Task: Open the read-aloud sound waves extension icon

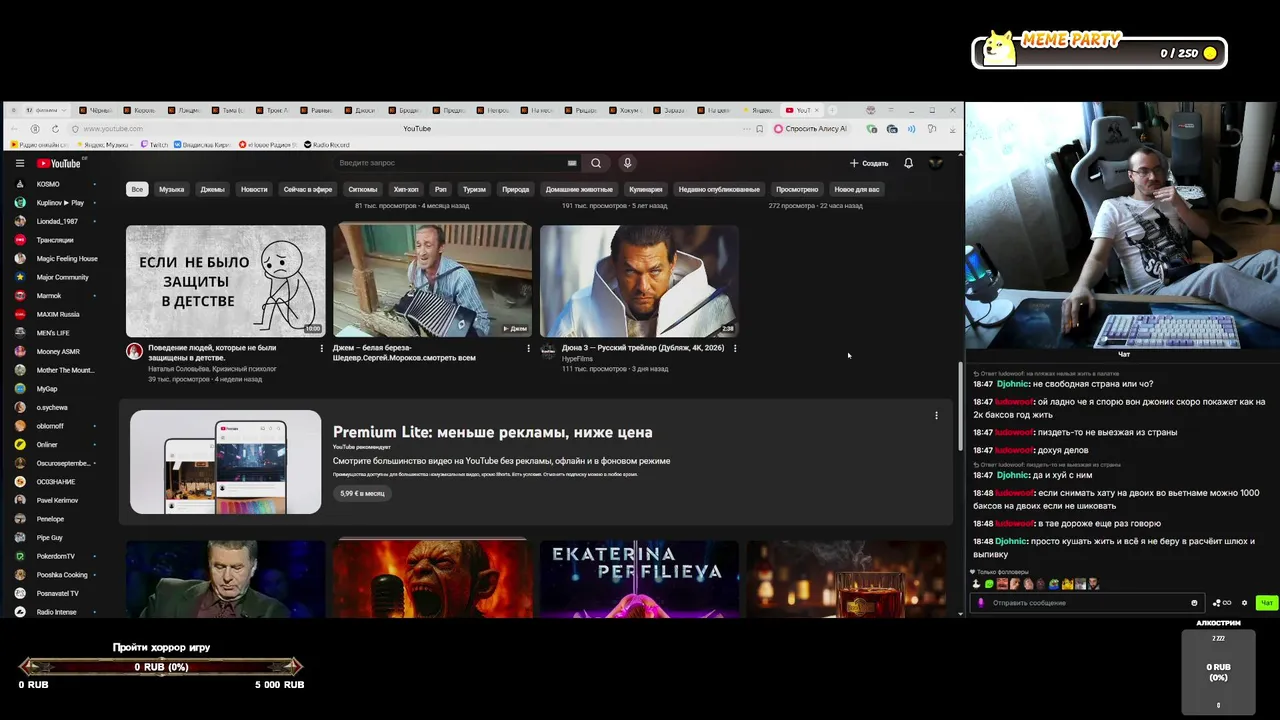Action: pyautogui.click(x=911, y=129)
